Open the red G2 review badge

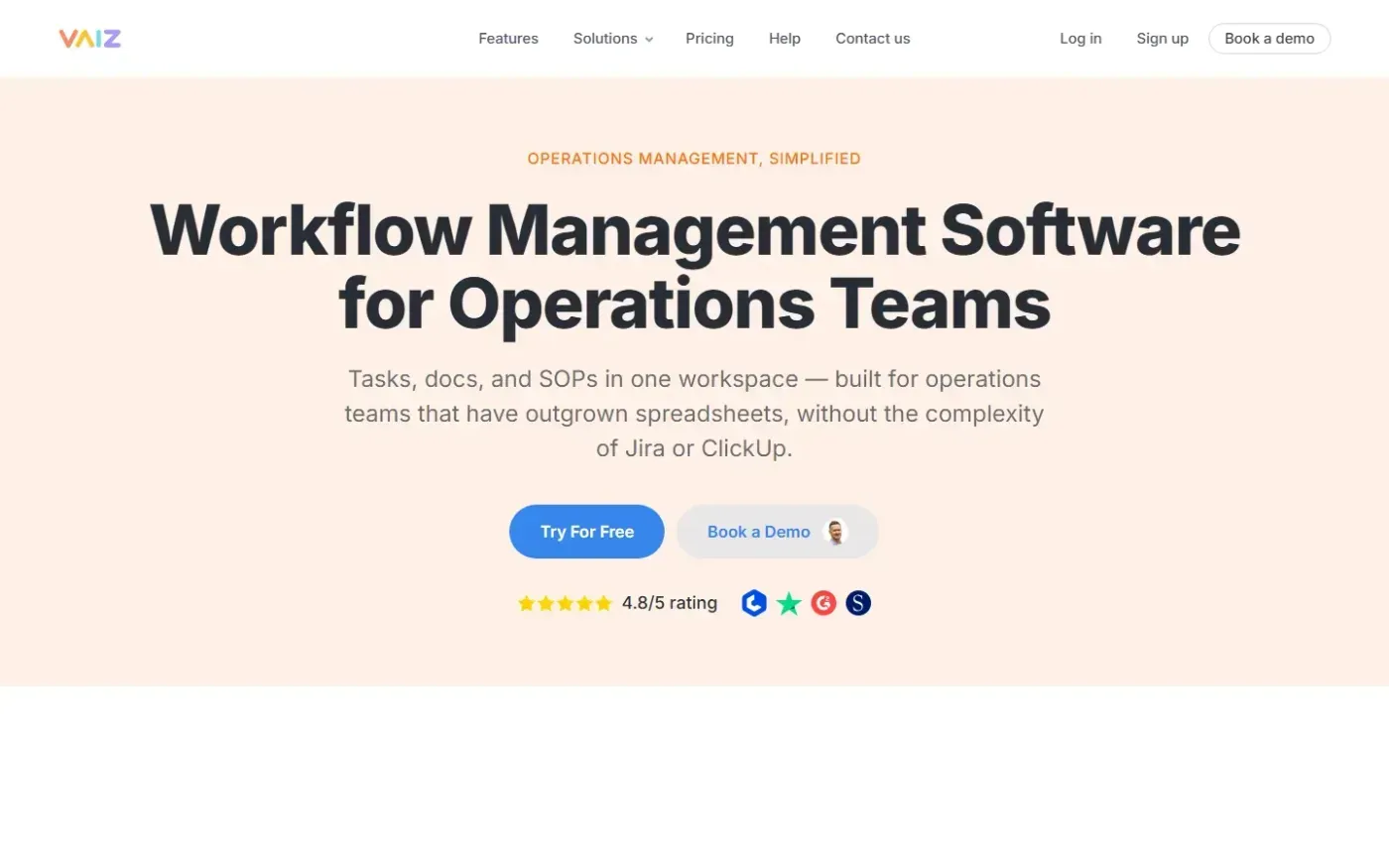tap(823, 603)
